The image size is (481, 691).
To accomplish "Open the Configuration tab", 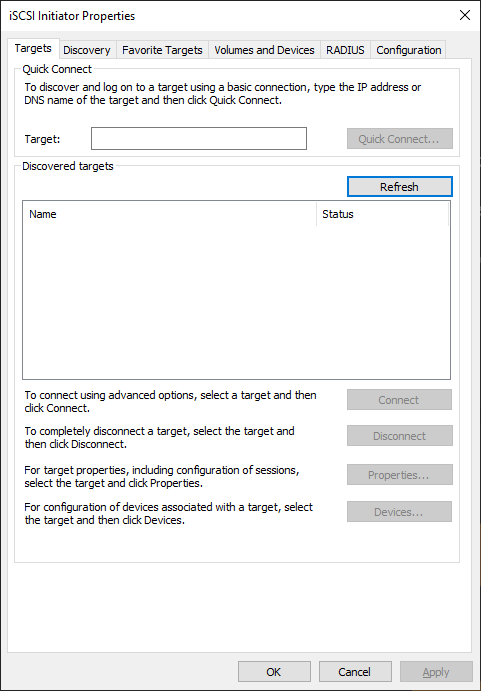I will click(409, 50).
